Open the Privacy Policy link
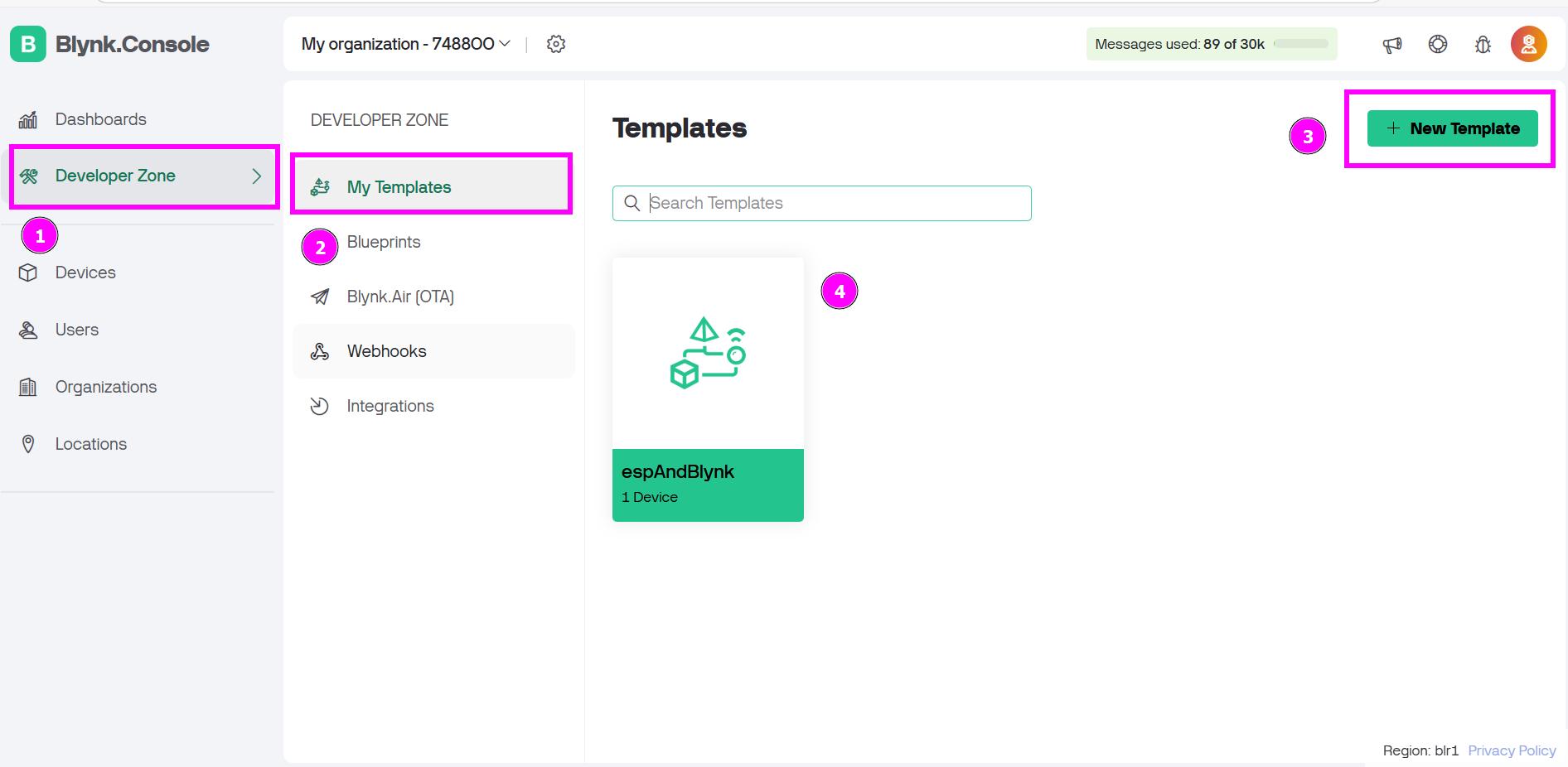Image resolution: width=1568 pixels, height=767 pixels. pyautogui.click(x=1512, y=750)
